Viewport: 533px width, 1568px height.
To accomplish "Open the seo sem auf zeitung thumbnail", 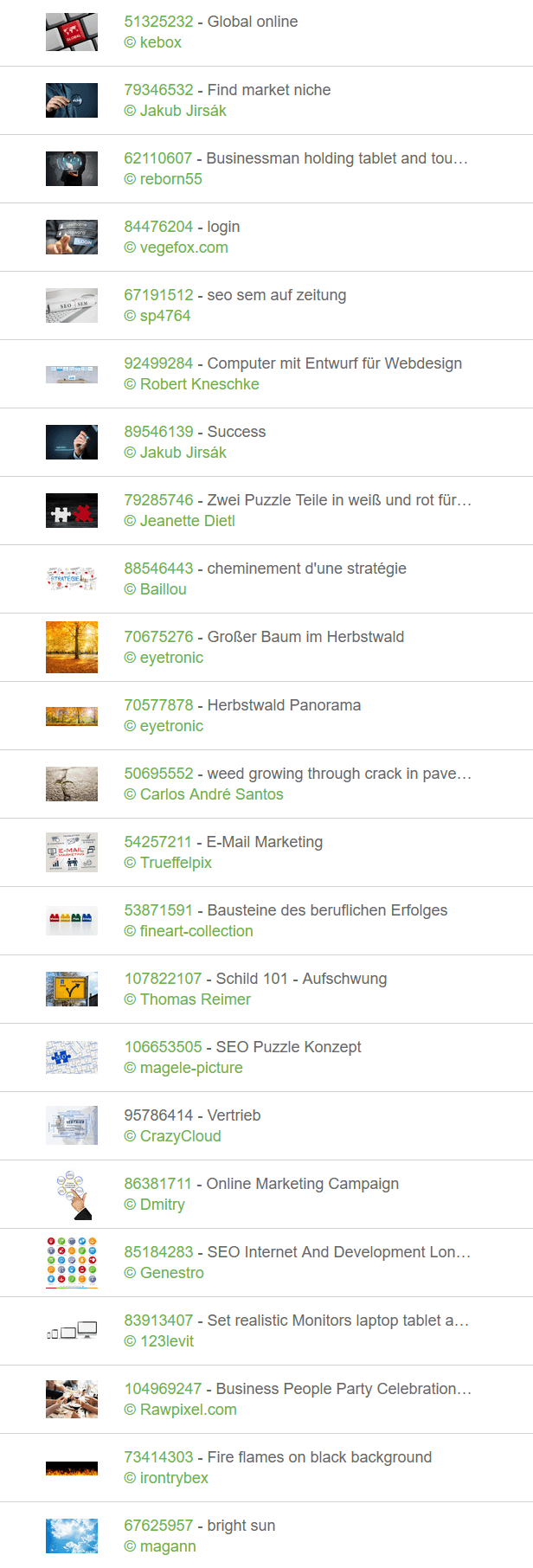I will click(72, 305).
